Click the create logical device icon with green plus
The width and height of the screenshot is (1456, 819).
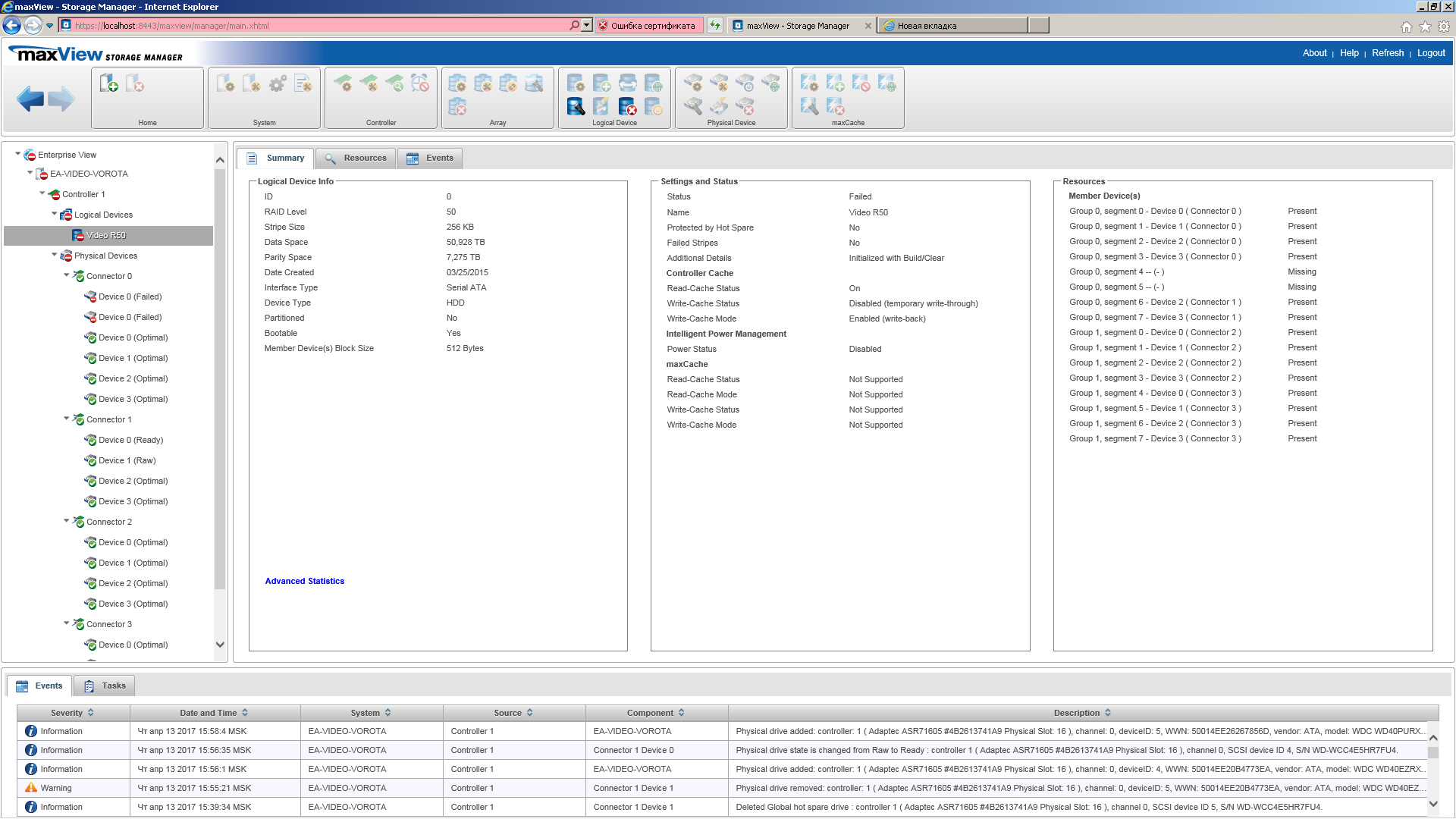click(601, 83)
